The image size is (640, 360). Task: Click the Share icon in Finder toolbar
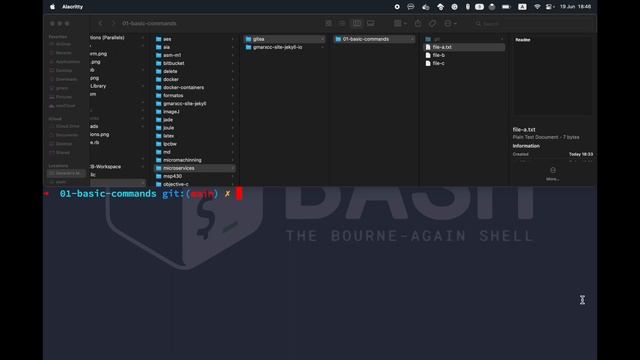(418, 23)
